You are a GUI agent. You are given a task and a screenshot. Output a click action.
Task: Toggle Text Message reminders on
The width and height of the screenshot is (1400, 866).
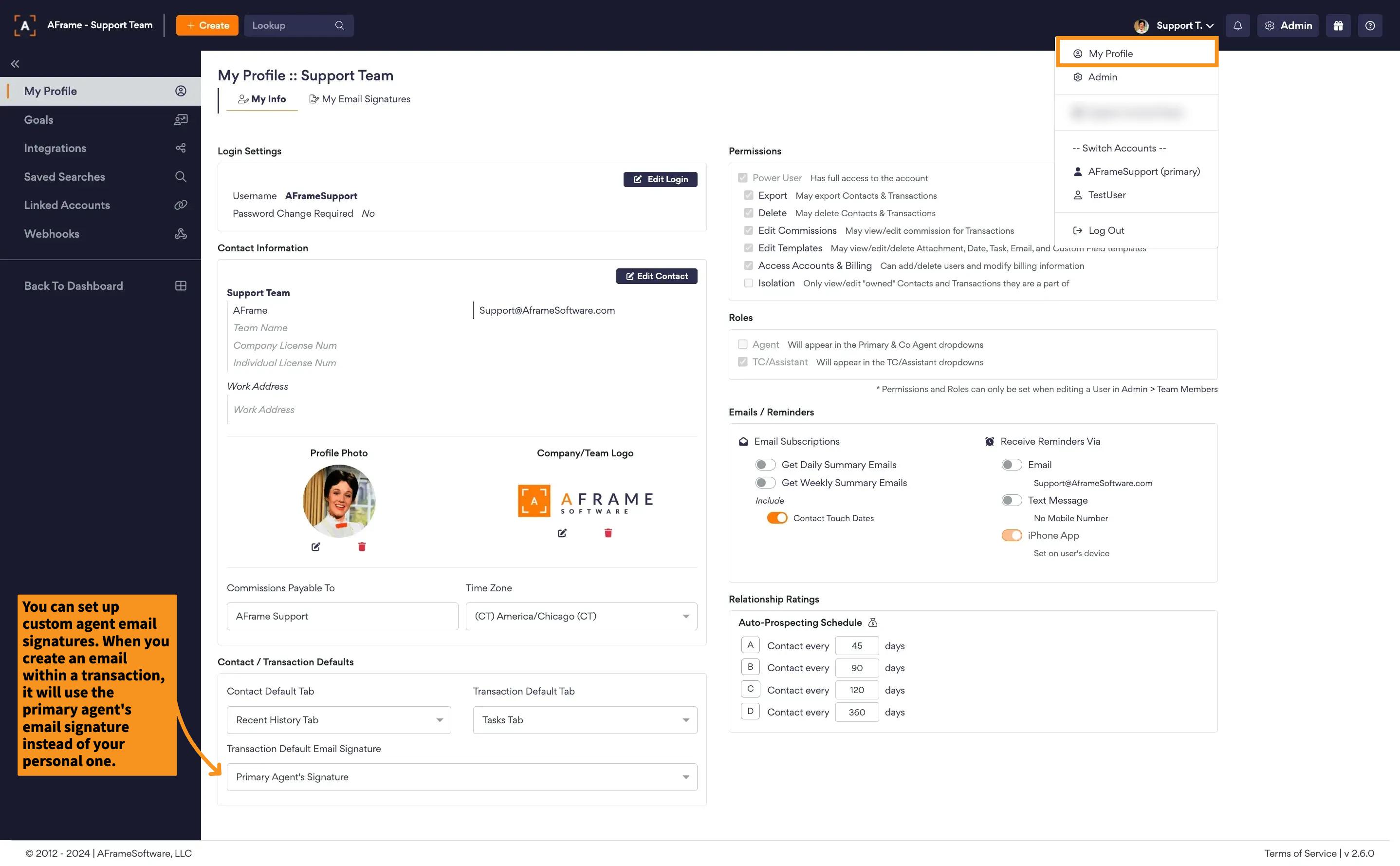(x=1012, y=500)
